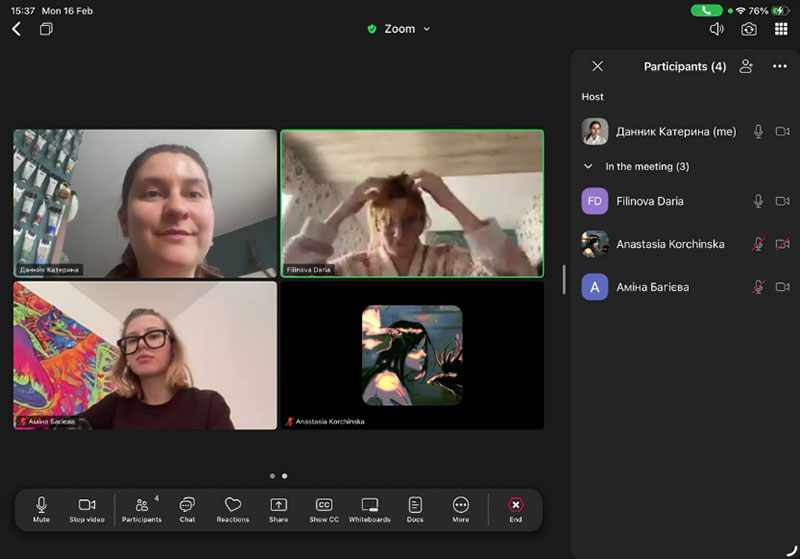The width and height of the screenshot is (800, 559).
Task: Toggle speaker audio output icon
Action: coord(717,29)
